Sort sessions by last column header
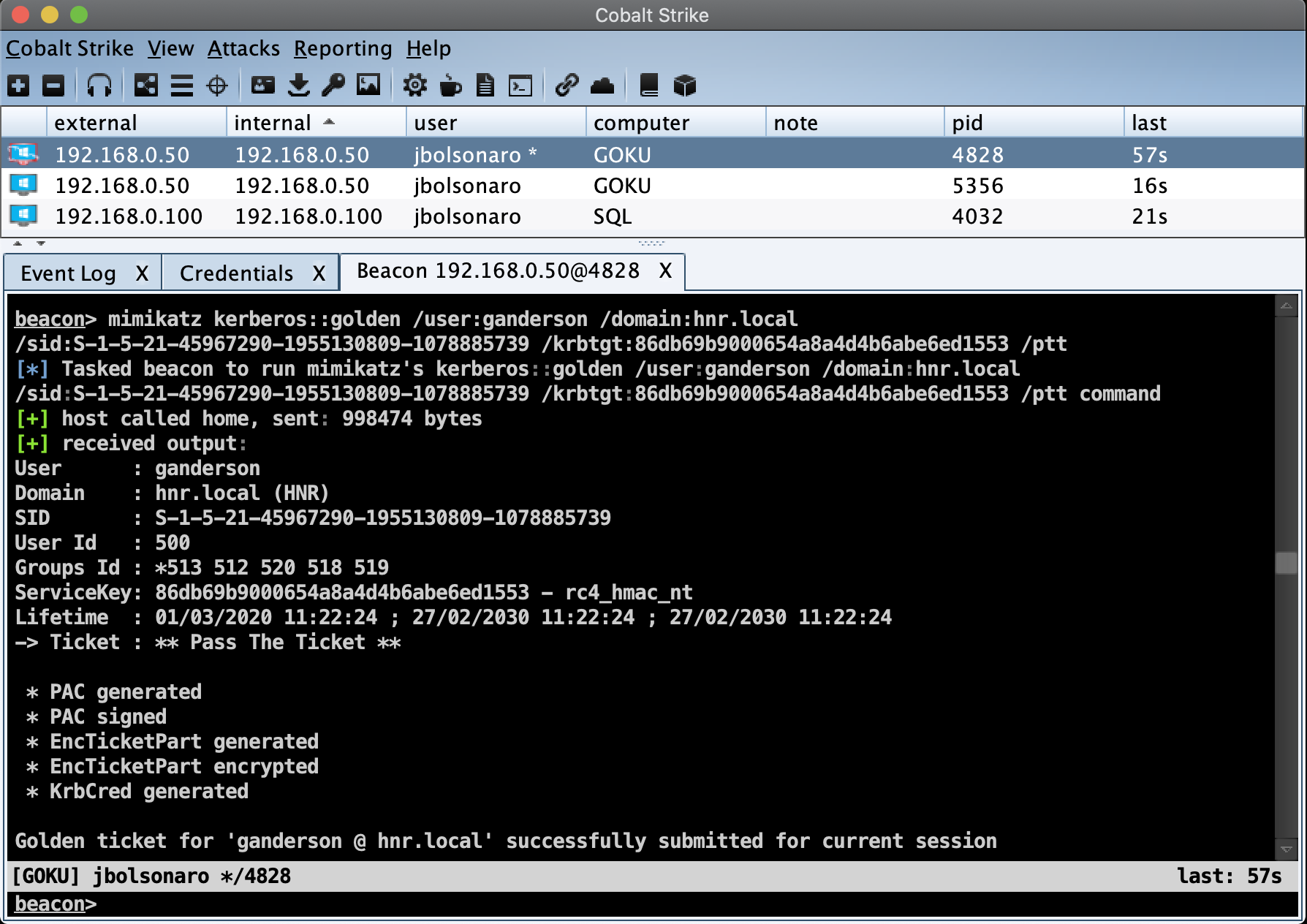This screenshot has height=924, width=1307. 1213,122
